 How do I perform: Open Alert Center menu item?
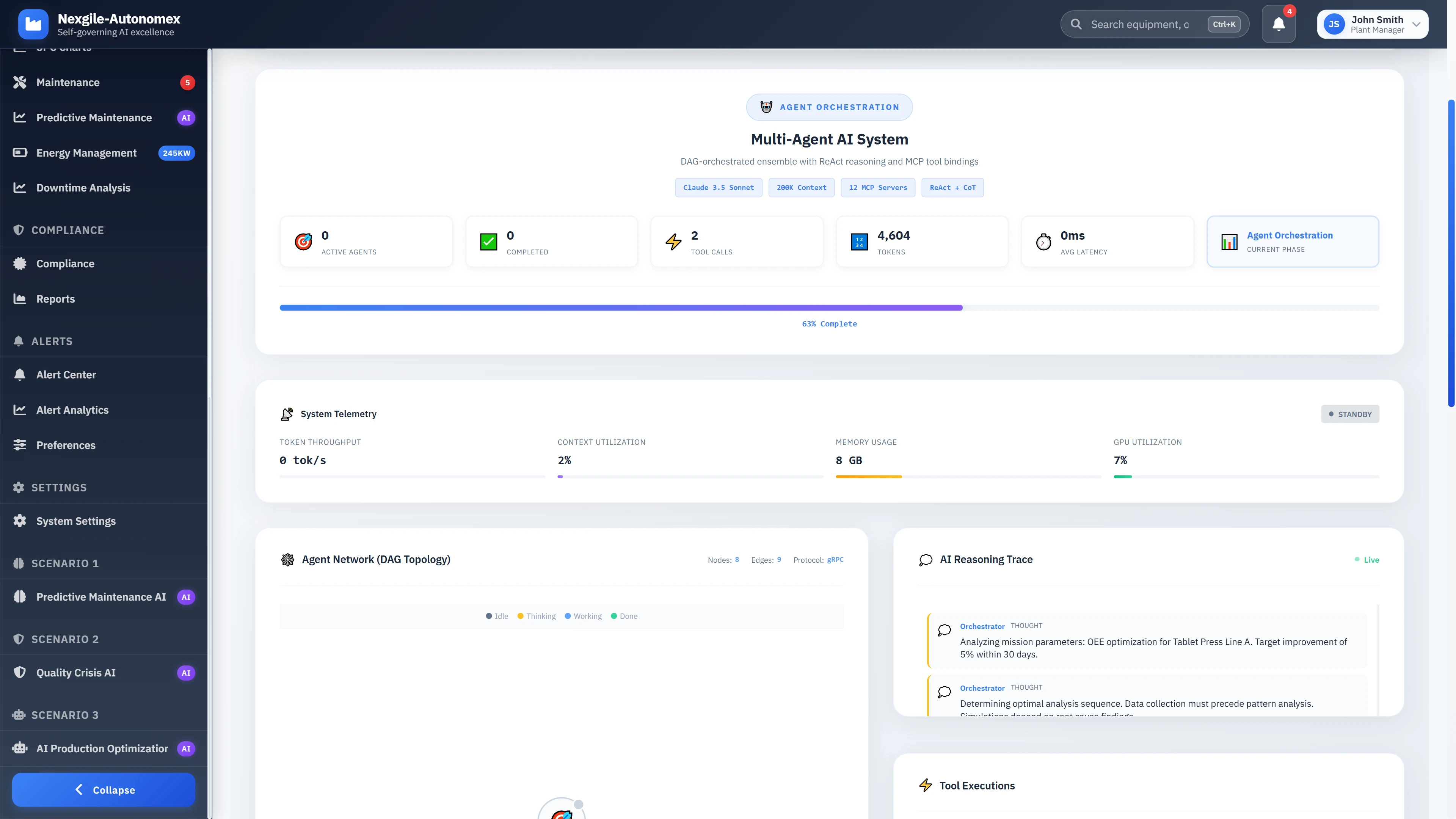[x=66, y=375]
